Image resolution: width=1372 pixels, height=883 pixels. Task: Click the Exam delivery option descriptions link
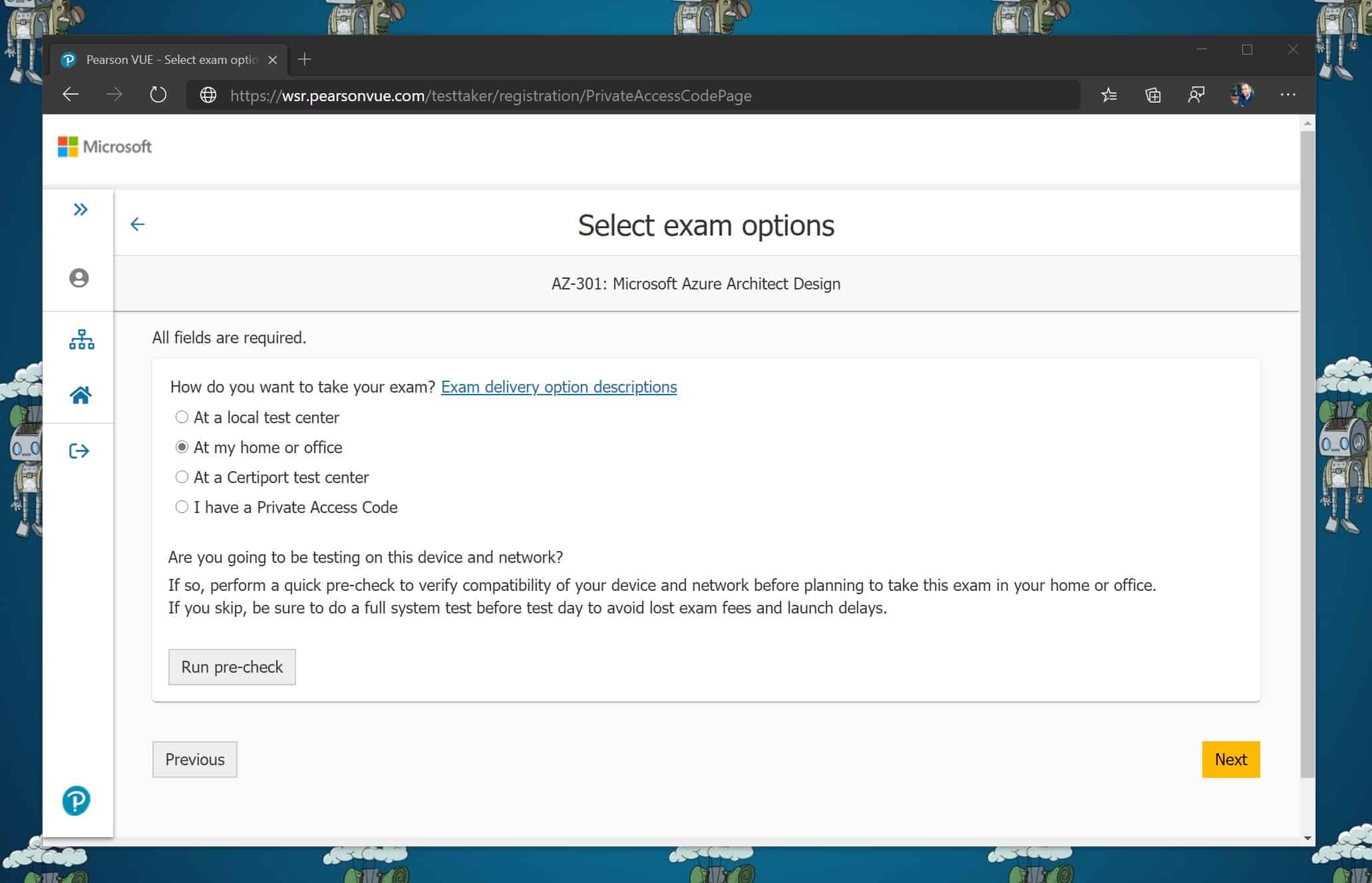click(x=559, y=387)
